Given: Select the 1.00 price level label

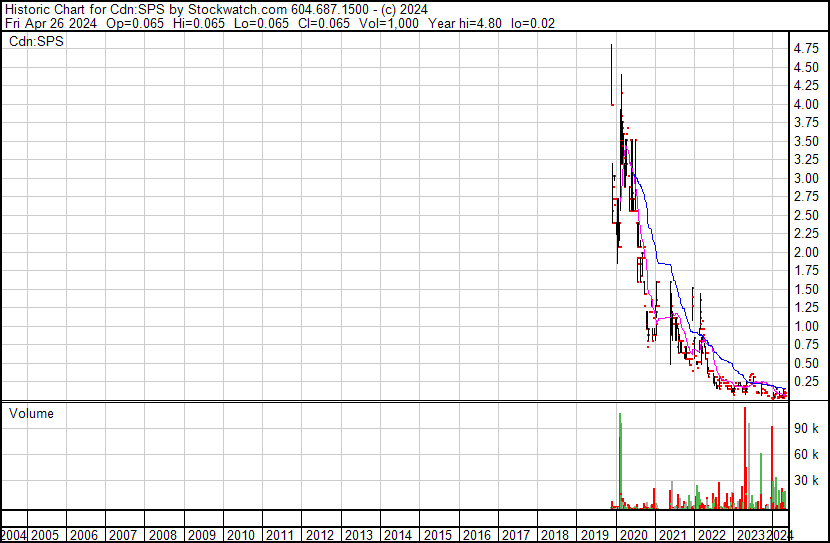Looking at the screenshot, I should [807, 326].
